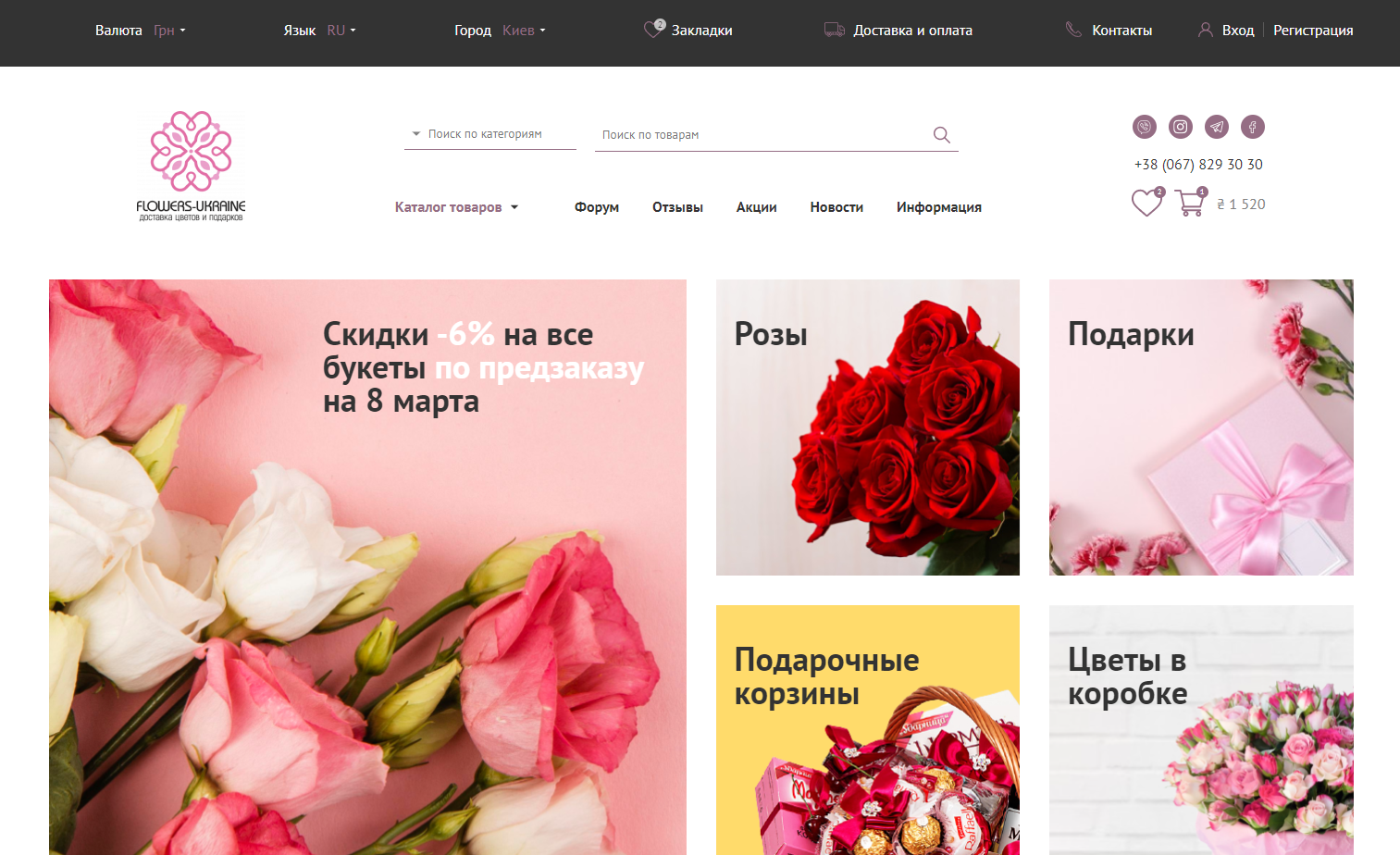Screen dimensions: 1400x855
Task: Click the truck icon for Доставка и оплата
Action: click(x=835, y=30)
